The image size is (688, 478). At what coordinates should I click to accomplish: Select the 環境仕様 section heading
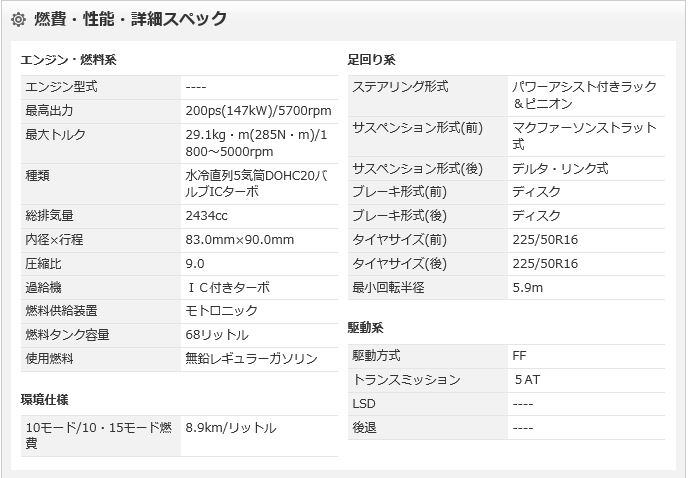tap(44, 400)
